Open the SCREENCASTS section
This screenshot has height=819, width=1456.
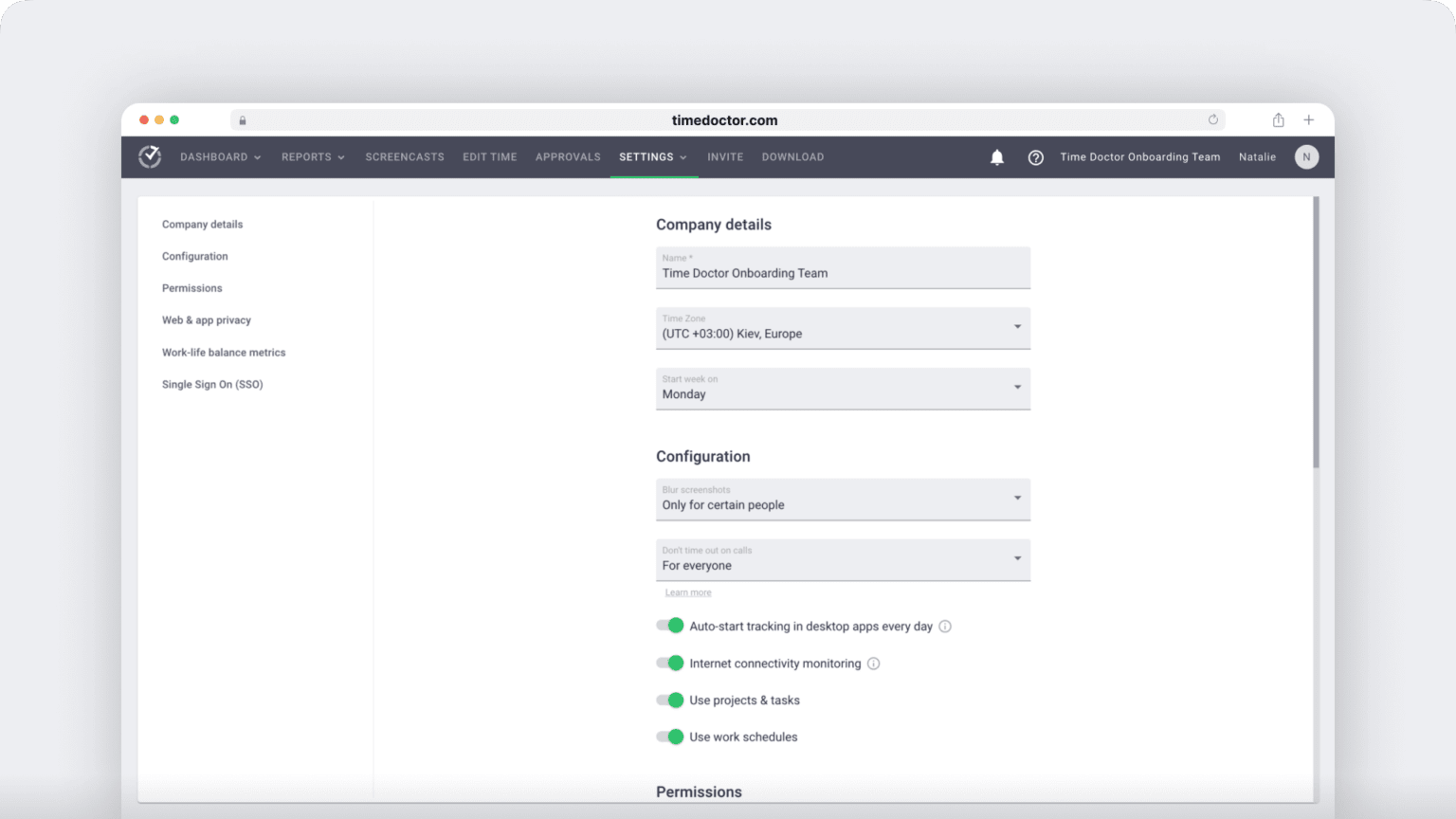[405, 156]
